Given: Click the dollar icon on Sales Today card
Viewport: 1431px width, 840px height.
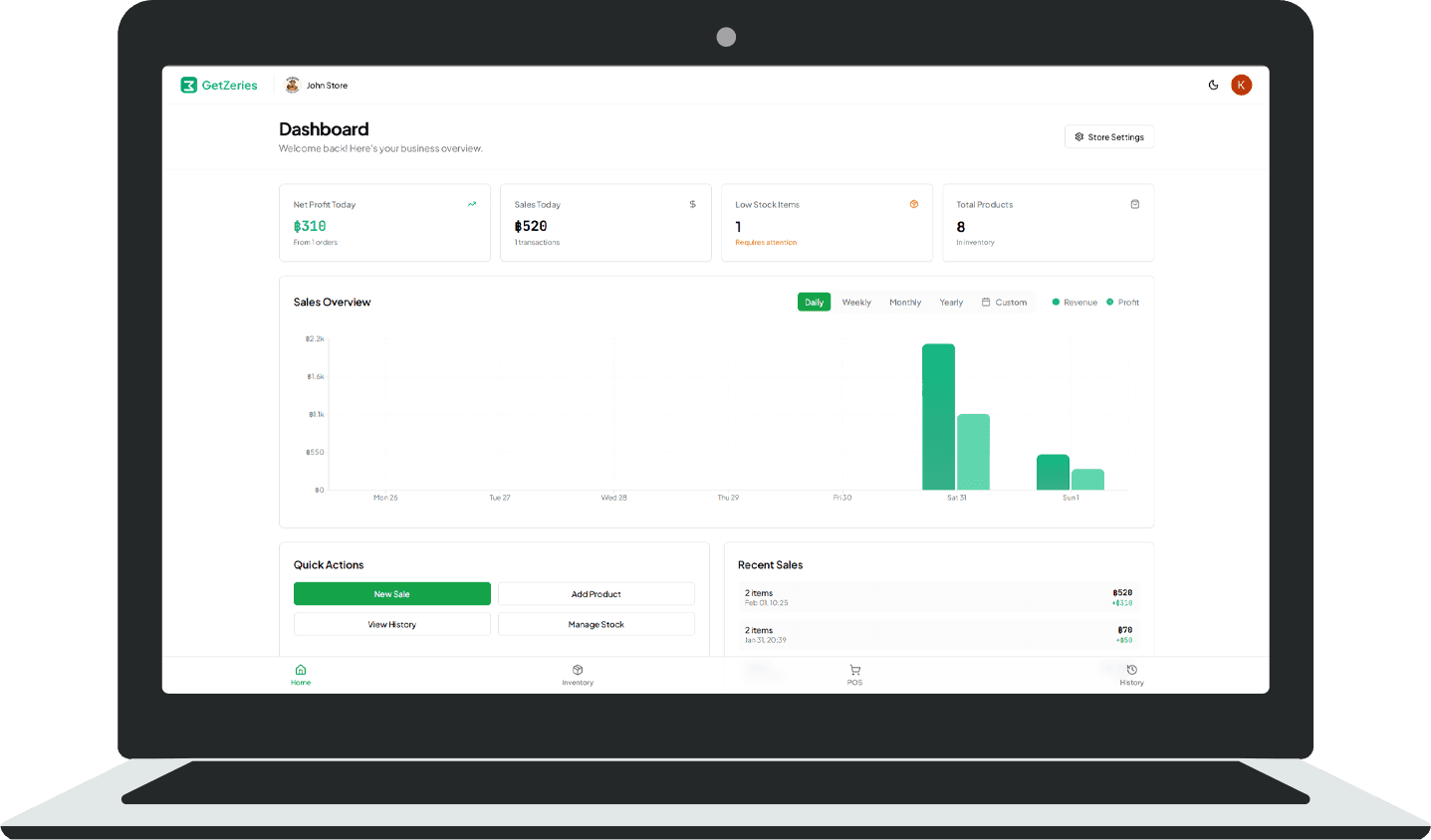Looking at the screenshot, I should tap(693, 204).
